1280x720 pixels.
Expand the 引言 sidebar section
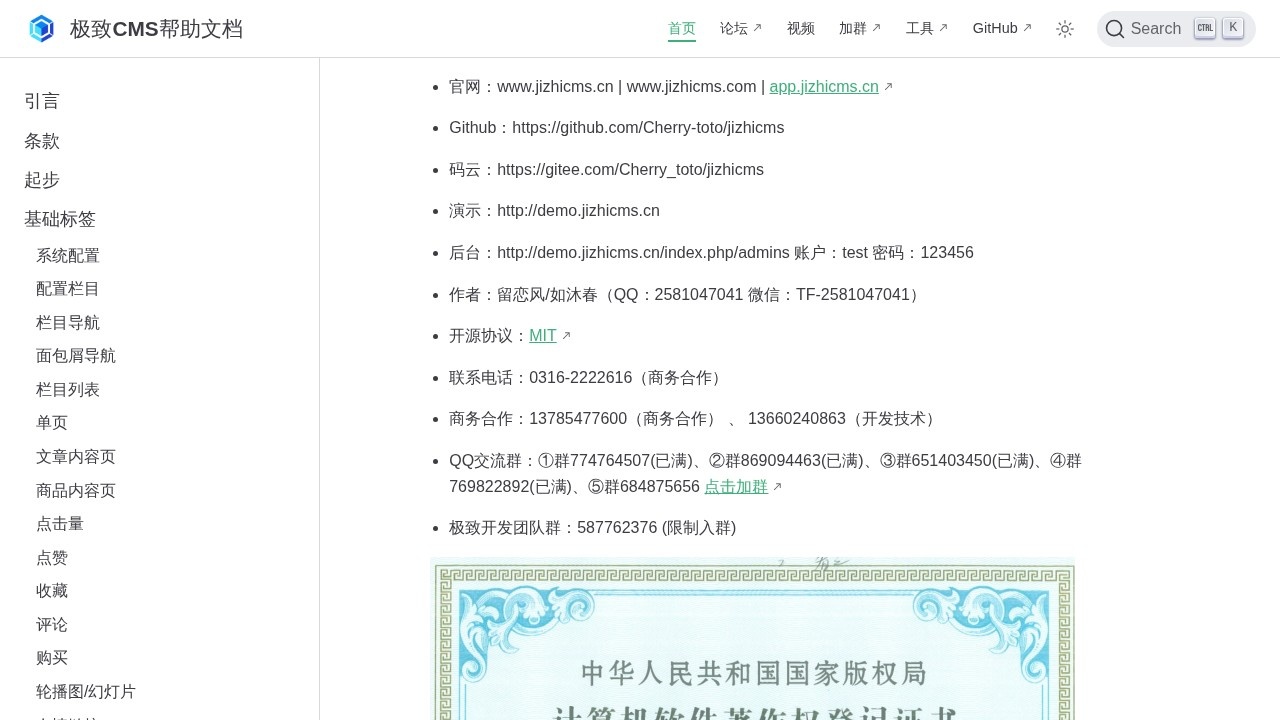pyautogui.click(x=42, y=101)
